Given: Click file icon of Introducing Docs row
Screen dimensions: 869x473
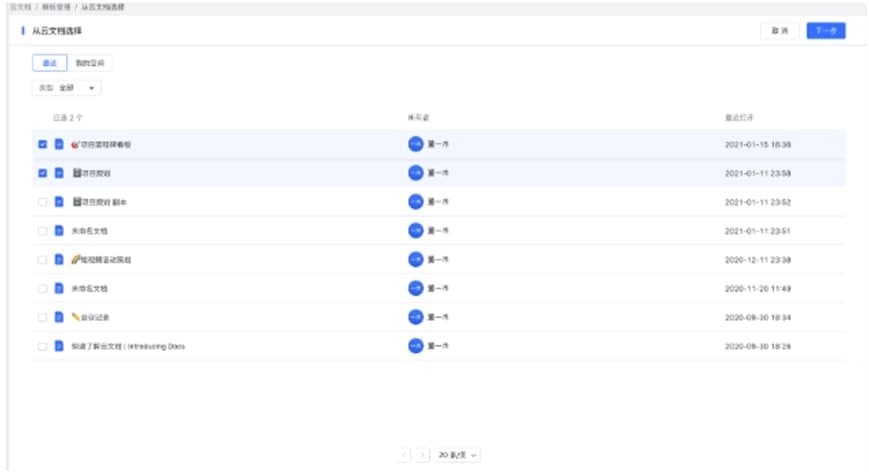Looking at the screenshot, I should [x=59, y=346].
